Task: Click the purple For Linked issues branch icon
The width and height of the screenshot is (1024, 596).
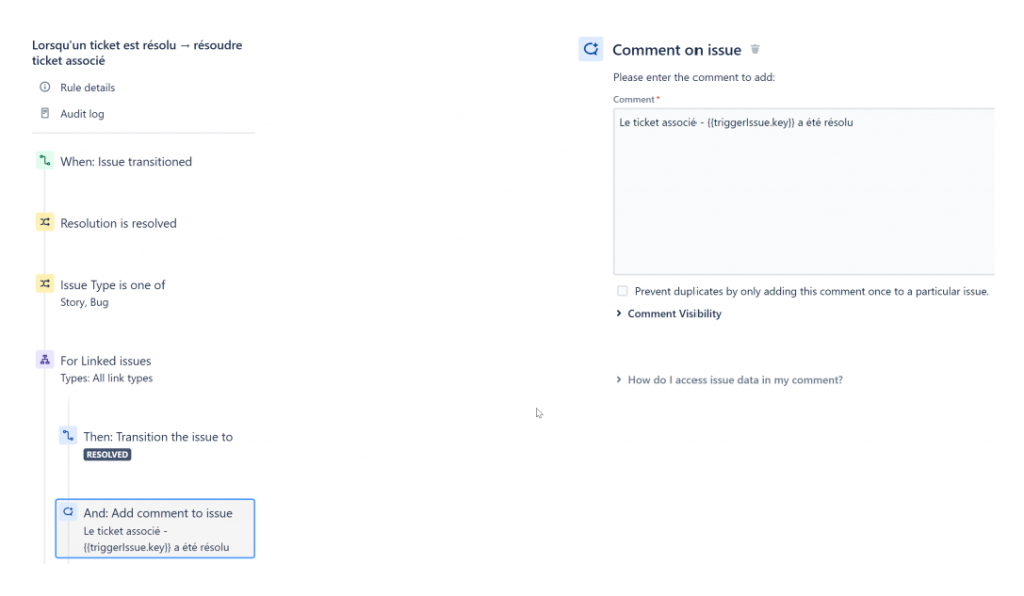Action: tap(44, 360)
